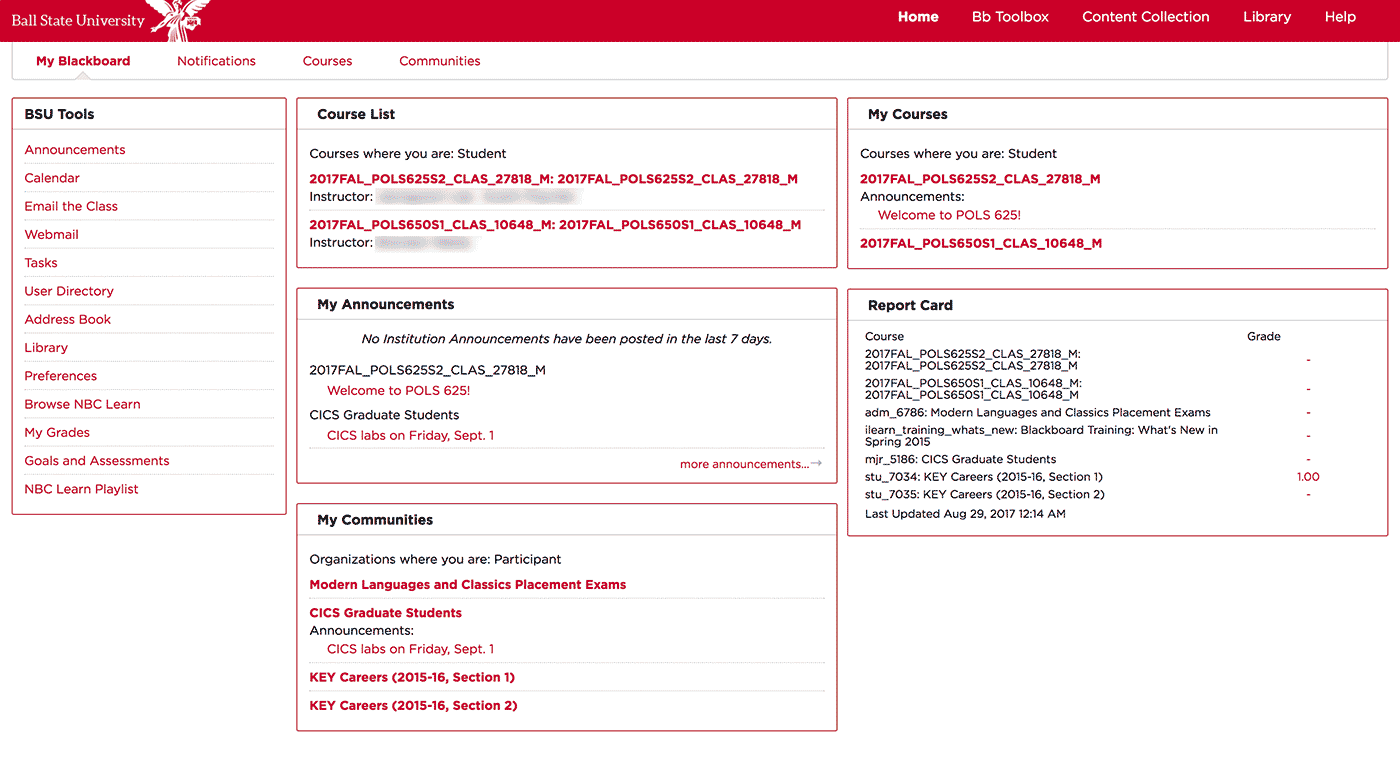Click the Report Card panel title

[910, 305]
